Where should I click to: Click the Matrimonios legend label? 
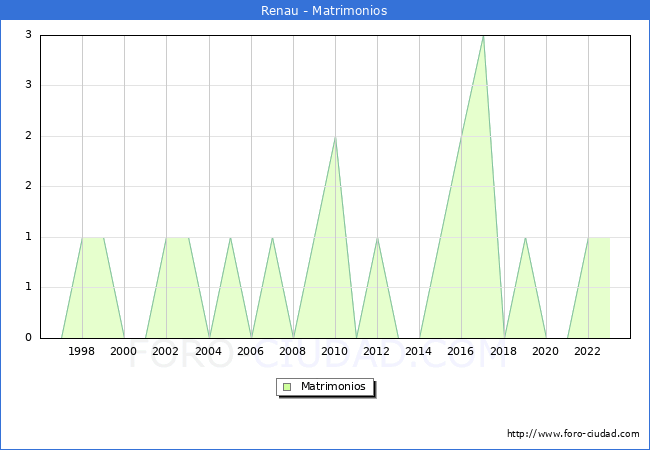pos(333,386)
